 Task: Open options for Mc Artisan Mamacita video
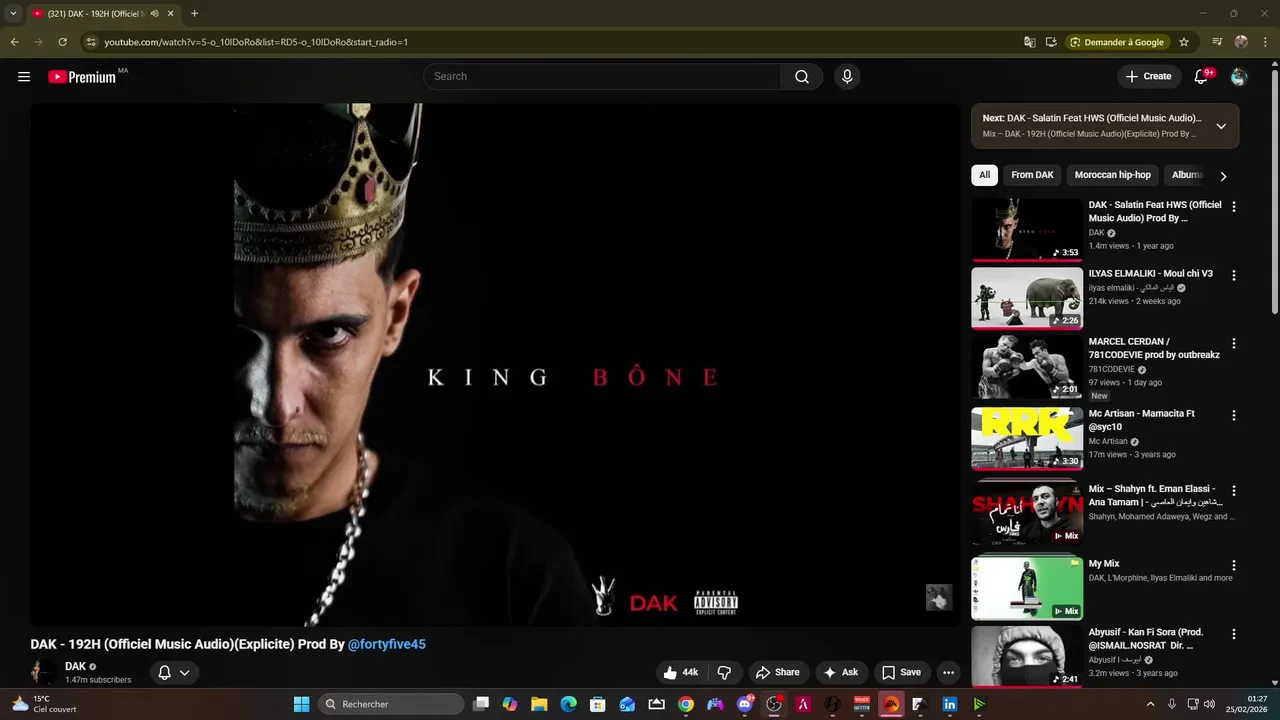(x=1233, y=415)
